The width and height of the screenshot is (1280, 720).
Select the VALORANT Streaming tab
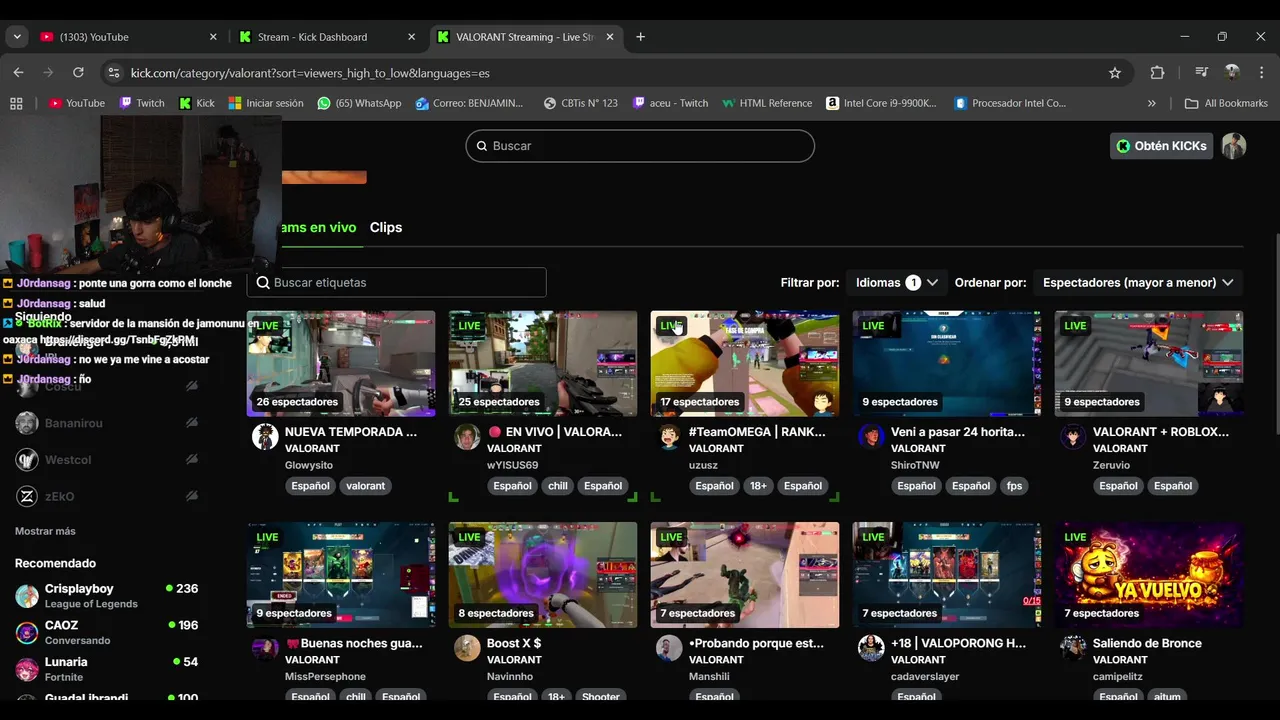(525, 37)
